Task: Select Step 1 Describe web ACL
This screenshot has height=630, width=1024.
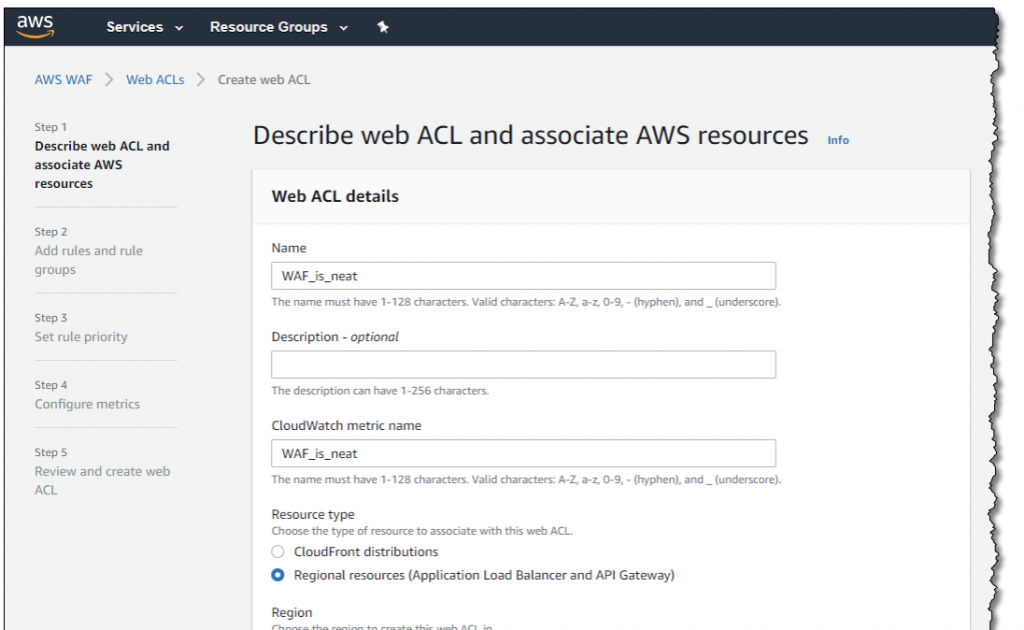Action: click(102, 165)
